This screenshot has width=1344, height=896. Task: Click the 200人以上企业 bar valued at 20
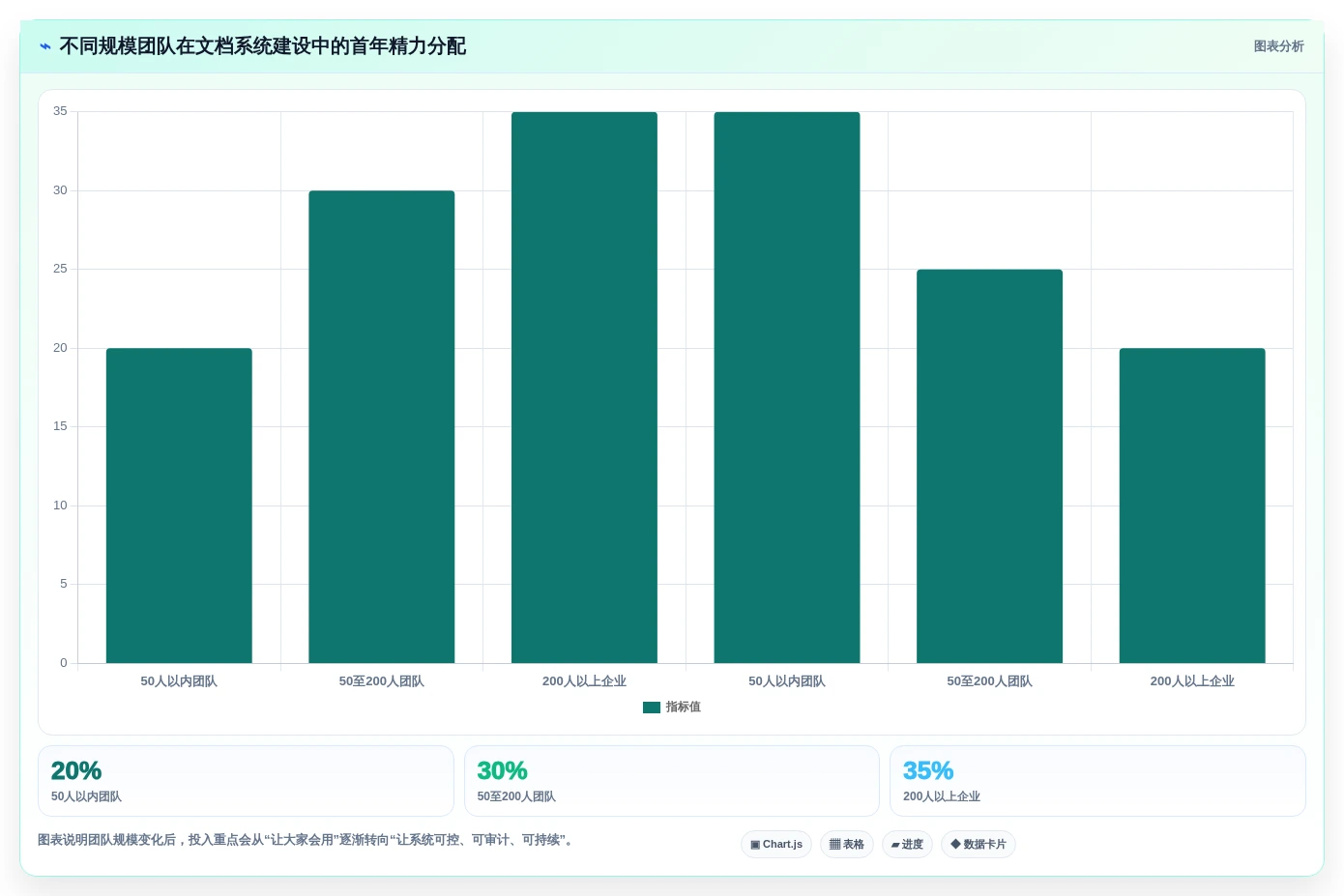click(x=1192, y=506)
